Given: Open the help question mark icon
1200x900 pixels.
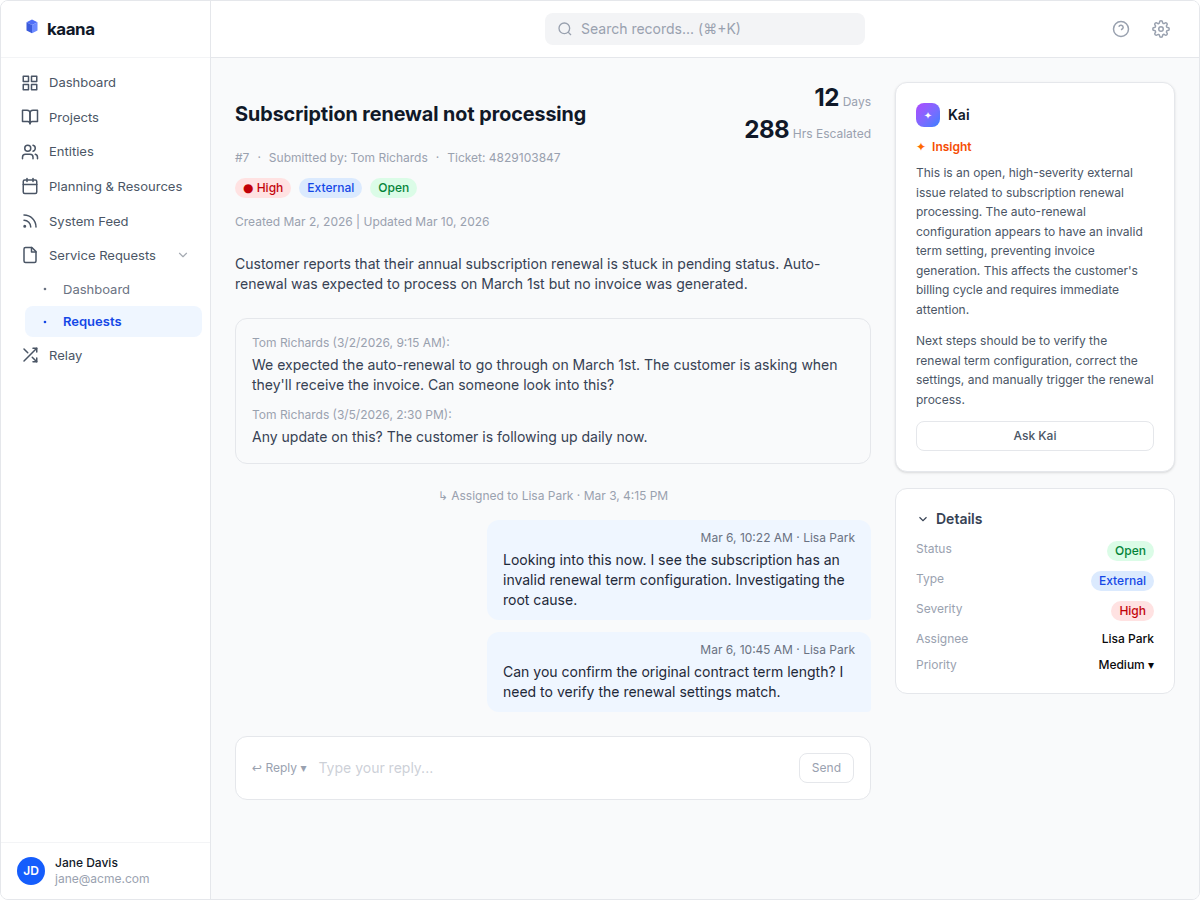Looking at the screenshot, I should tap(1120, 29).
